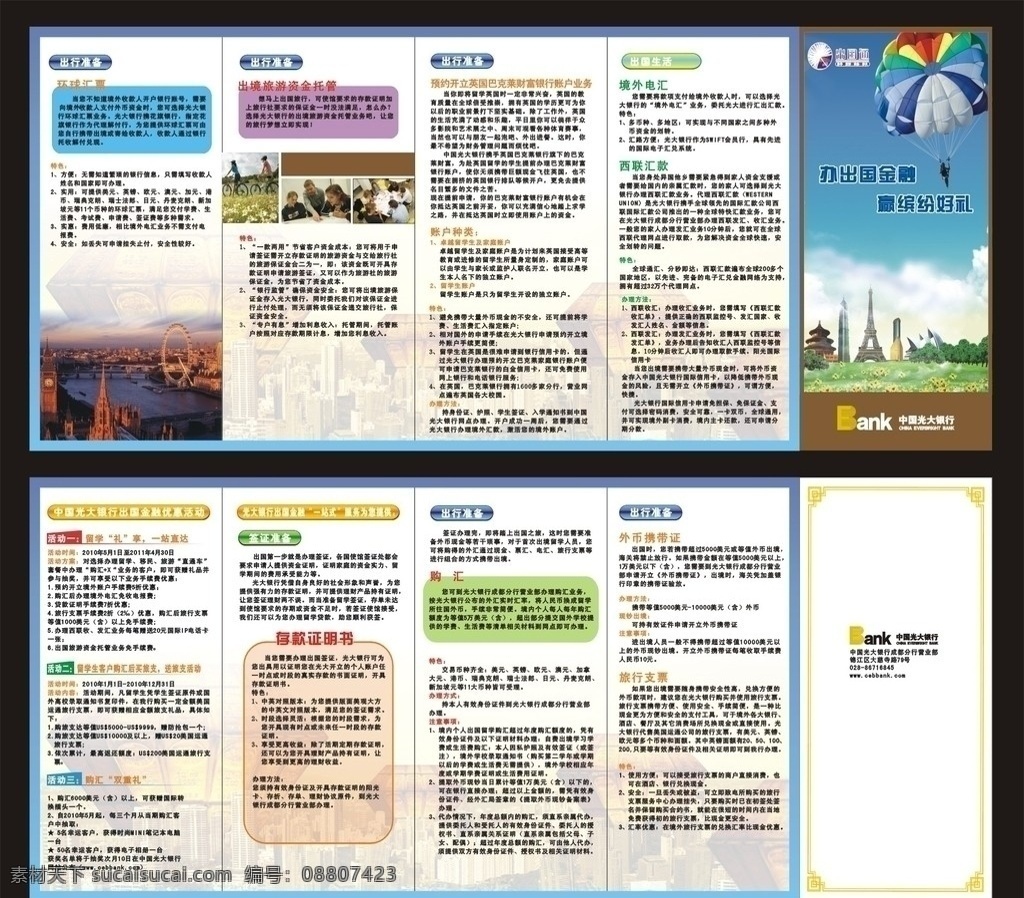1024x898 pixels.
Task: Select the 存款证明书 red heading
Action: click(x=315, y=638)
